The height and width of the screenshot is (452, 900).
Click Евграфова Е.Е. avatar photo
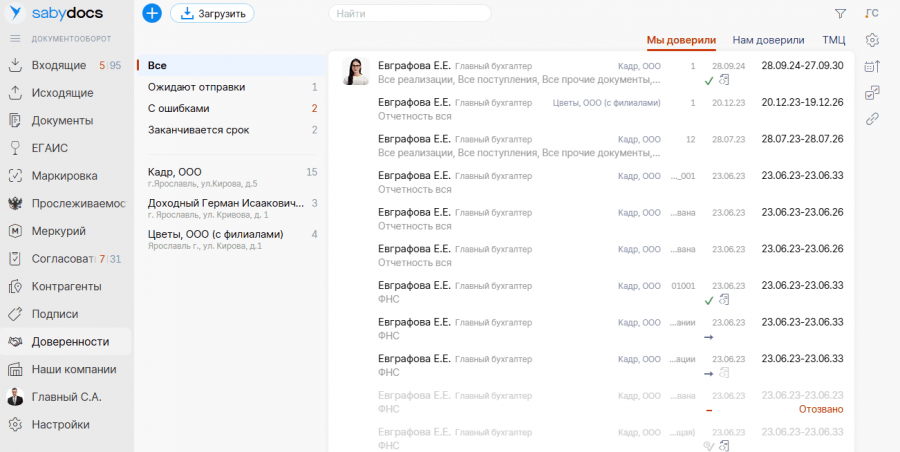point(356,72)
